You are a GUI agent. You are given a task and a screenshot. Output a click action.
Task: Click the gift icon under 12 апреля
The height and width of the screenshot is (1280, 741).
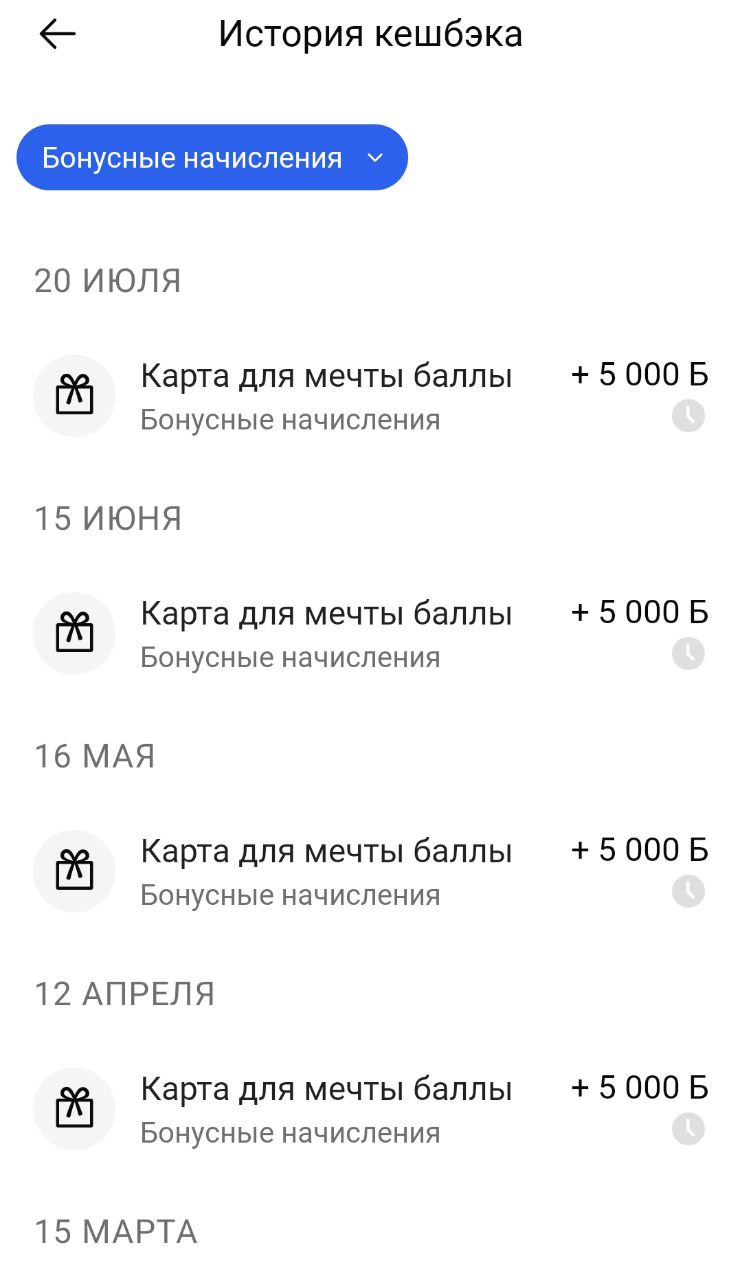(x=74, y=1108)
